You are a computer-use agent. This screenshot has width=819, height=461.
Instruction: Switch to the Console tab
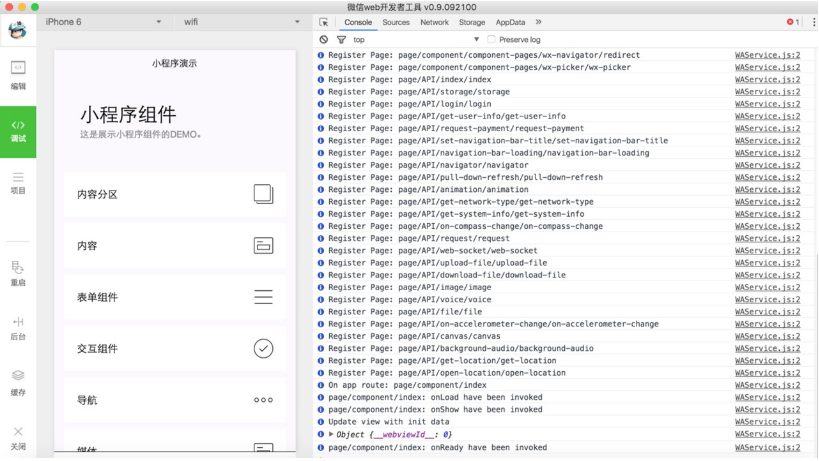tap(358, 22)
